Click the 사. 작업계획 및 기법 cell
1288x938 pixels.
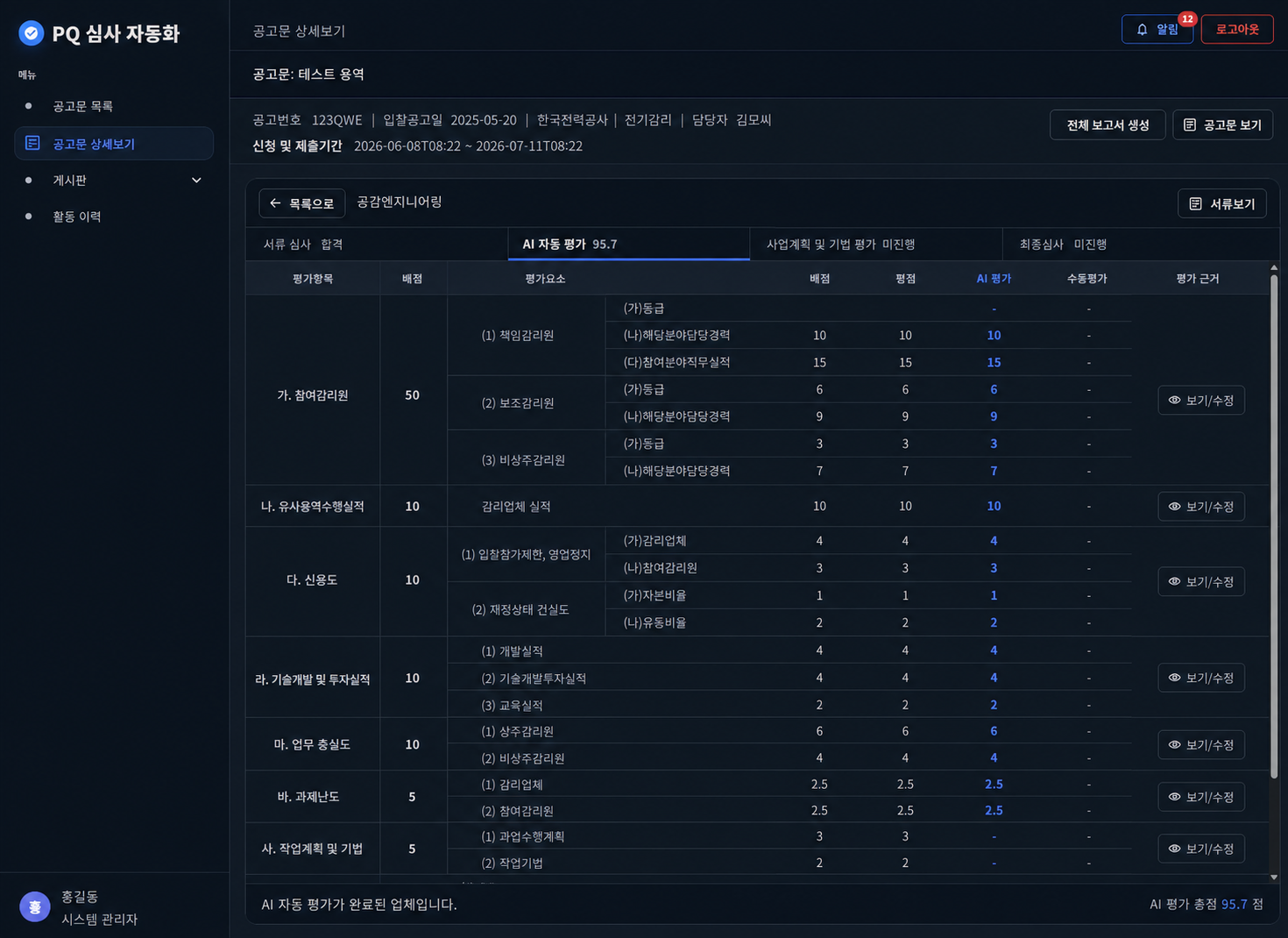pyautogui.click(x=313, y=849)
